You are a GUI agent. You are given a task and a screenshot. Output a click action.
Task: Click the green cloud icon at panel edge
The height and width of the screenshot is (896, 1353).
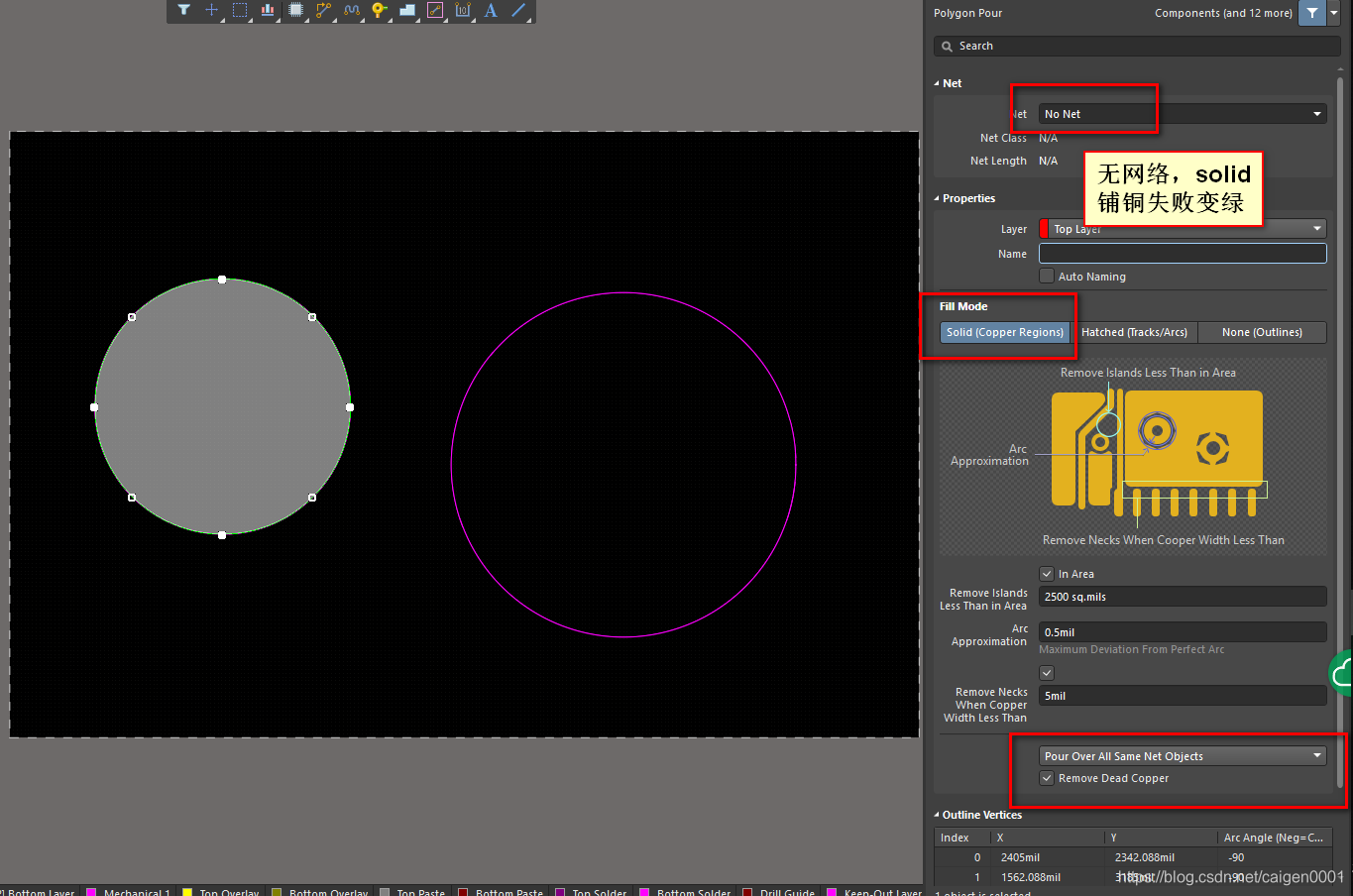[1341, 674]
